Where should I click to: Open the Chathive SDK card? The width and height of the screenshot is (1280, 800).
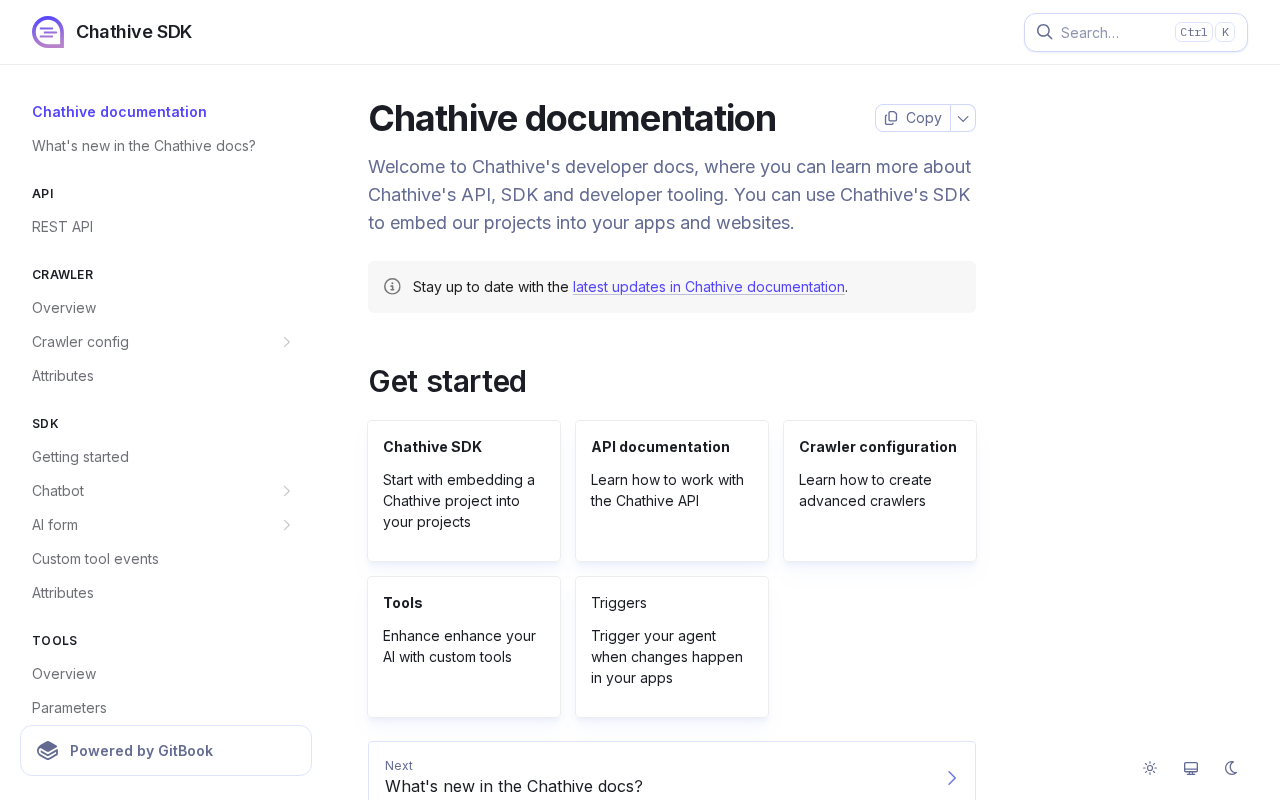point(464,491)
